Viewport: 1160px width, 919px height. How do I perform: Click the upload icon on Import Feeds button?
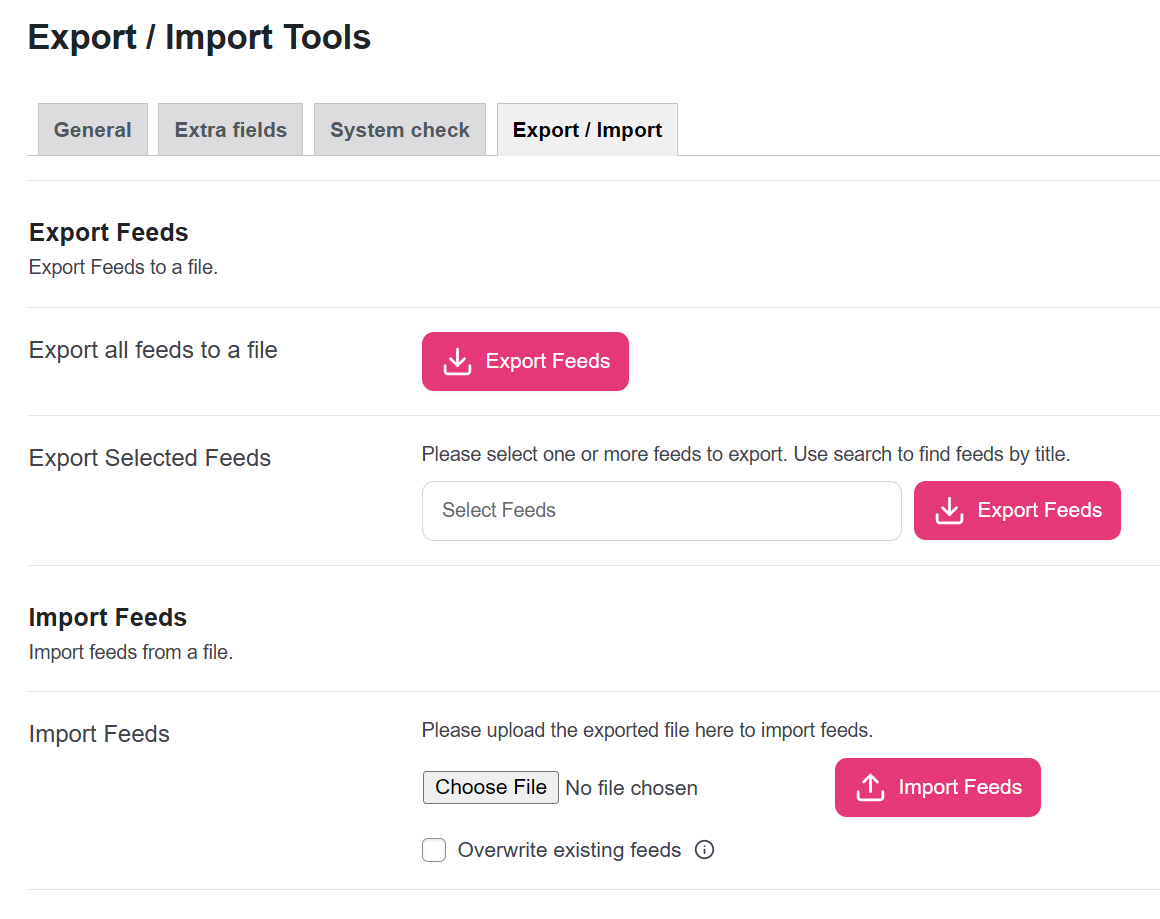(871, 788)
